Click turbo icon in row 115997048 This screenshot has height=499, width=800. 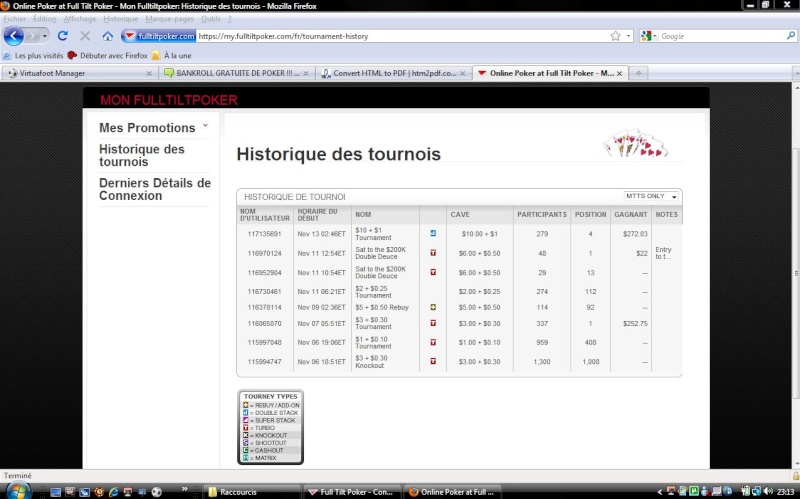click(x=433, y=342)
